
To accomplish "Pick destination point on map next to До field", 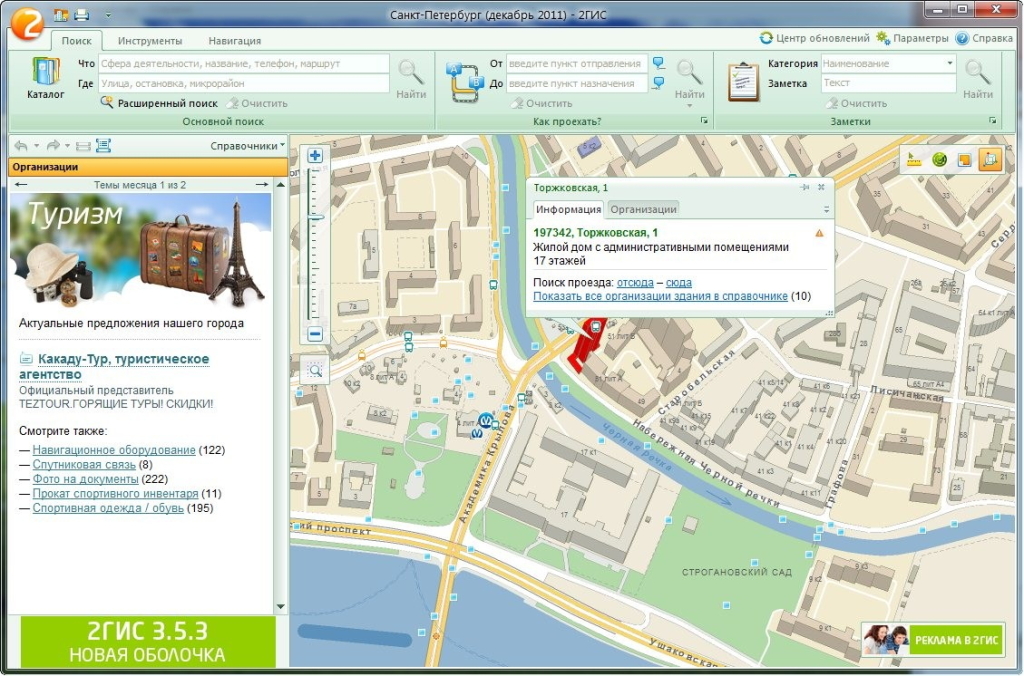I will pos(658,83).
